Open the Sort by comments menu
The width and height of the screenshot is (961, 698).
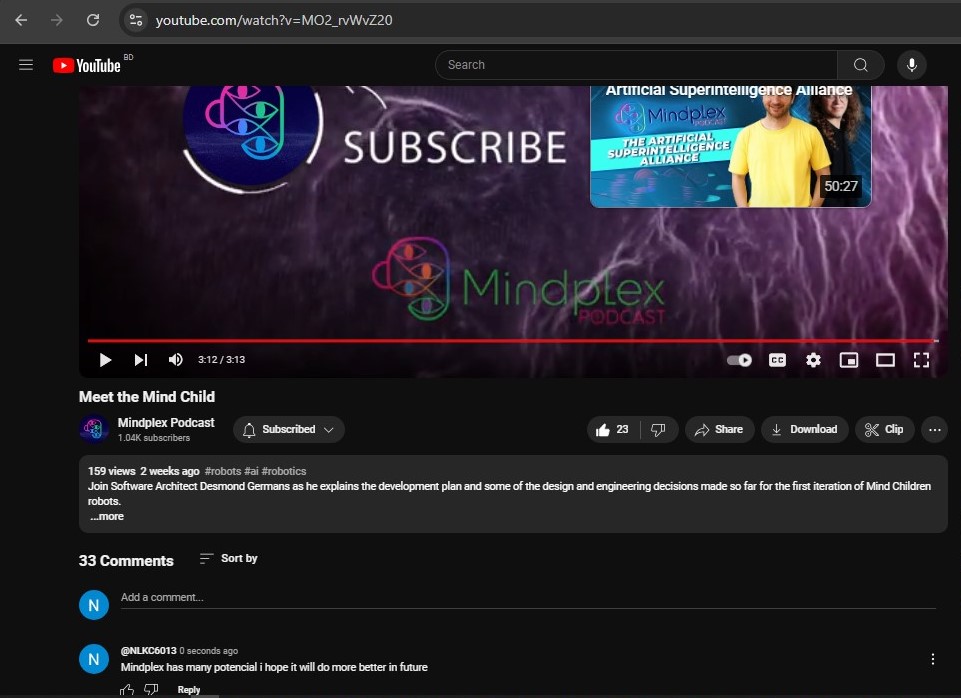[x=229, y=558]
